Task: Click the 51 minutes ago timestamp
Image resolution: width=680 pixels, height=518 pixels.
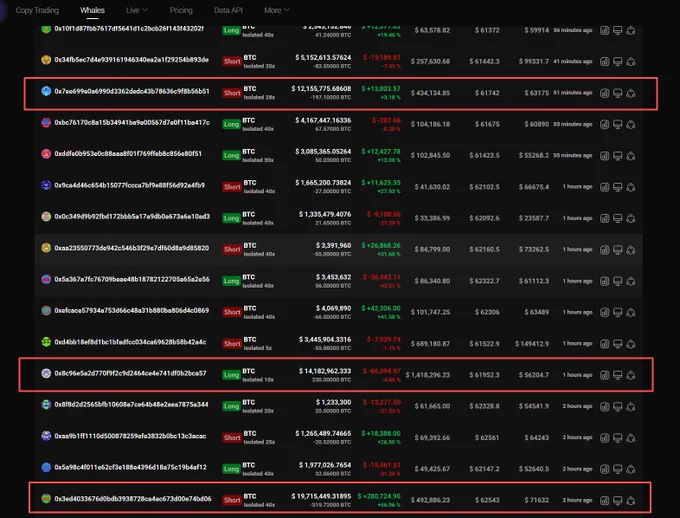Action: [572, 92]
